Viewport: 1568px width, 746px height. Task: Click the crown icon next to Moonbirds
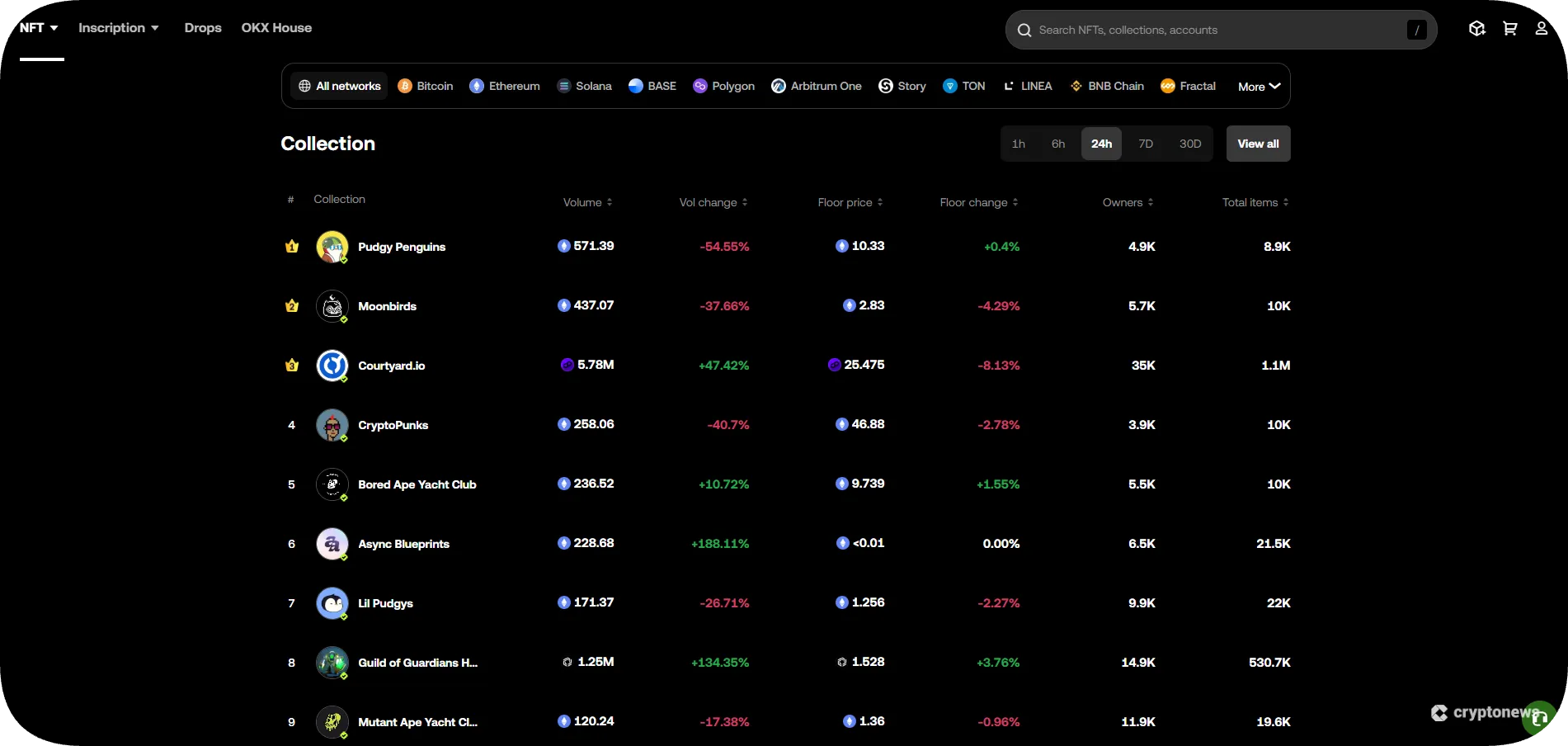pyautogui.click(x=291, y=305)
